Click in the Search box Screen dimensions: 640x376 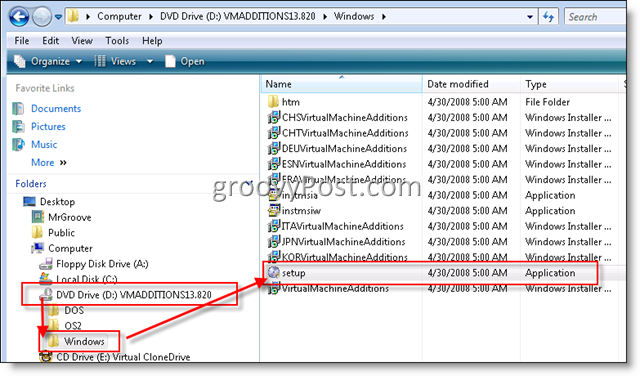pyautogui.click(x=595, y=17)
